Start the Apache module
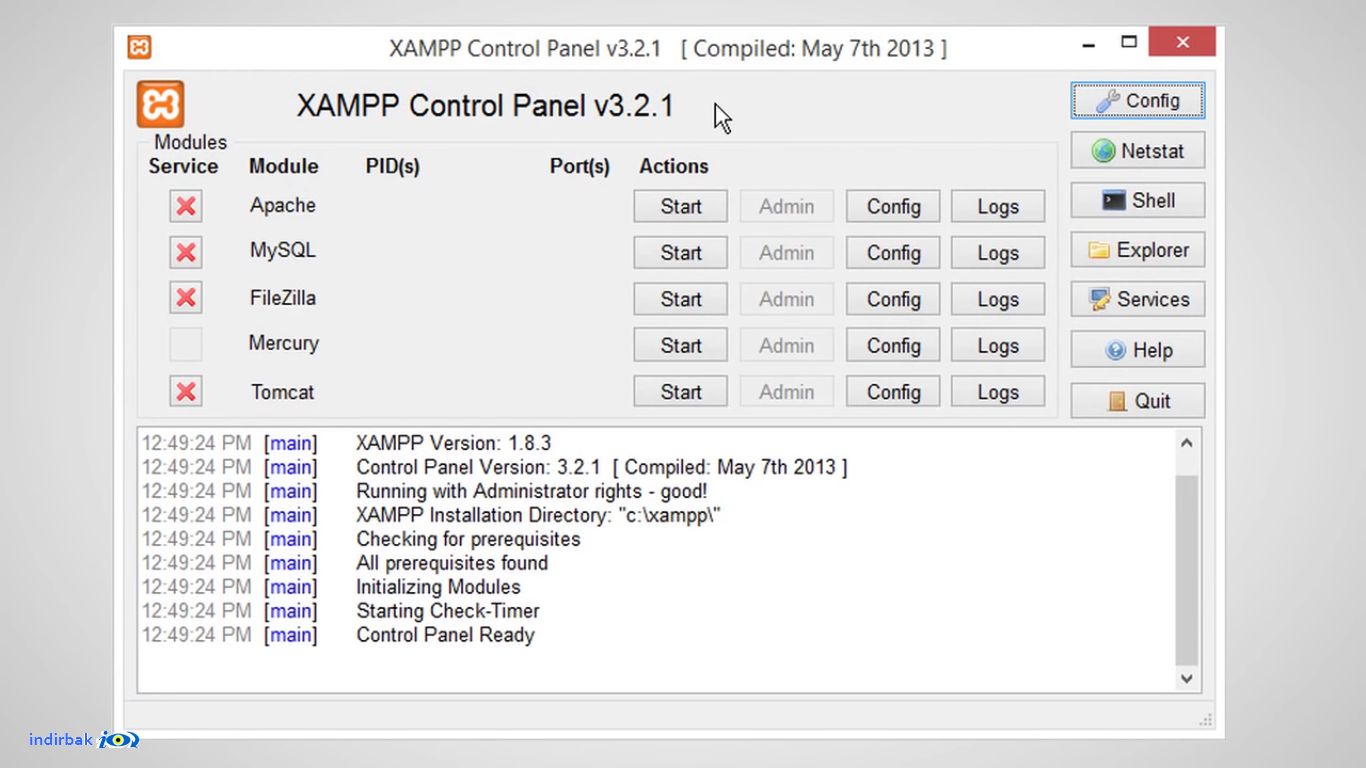The image size is (1366, 768). pyautogui.click(x=681, y=207)
